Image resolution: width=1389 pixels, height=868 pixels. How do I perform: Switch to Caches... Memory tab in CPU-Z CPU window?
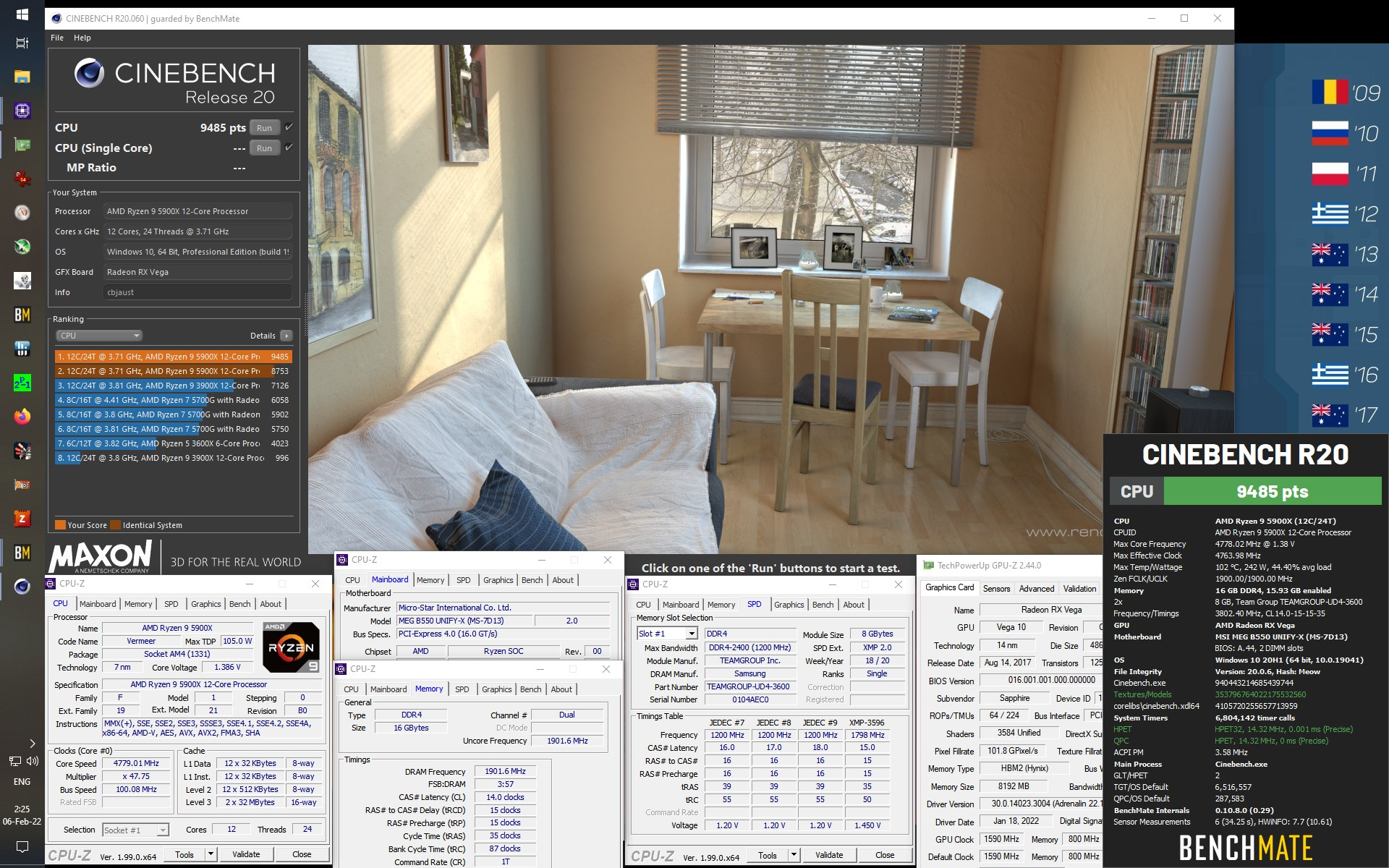[138, 604]
